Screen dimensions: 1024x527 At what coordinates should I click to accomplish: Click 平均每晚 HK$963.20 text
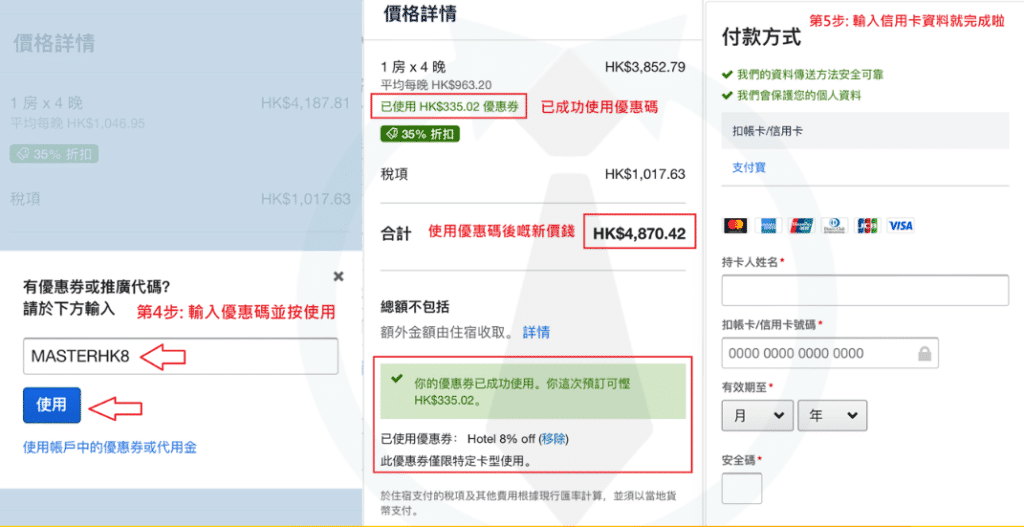coord(436,85)
